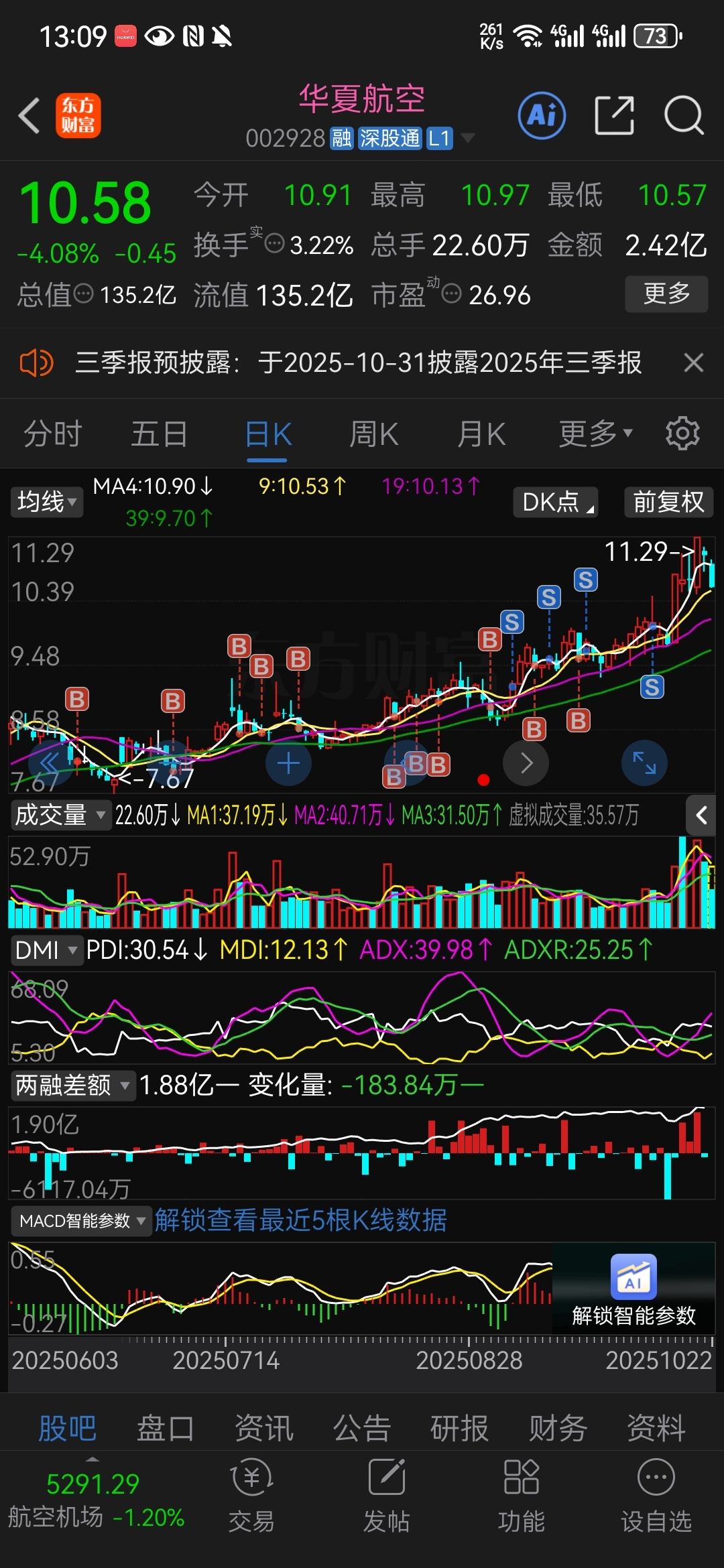Toggle the DK点 signal option
724x1568 pixels.
coord(556,502)
